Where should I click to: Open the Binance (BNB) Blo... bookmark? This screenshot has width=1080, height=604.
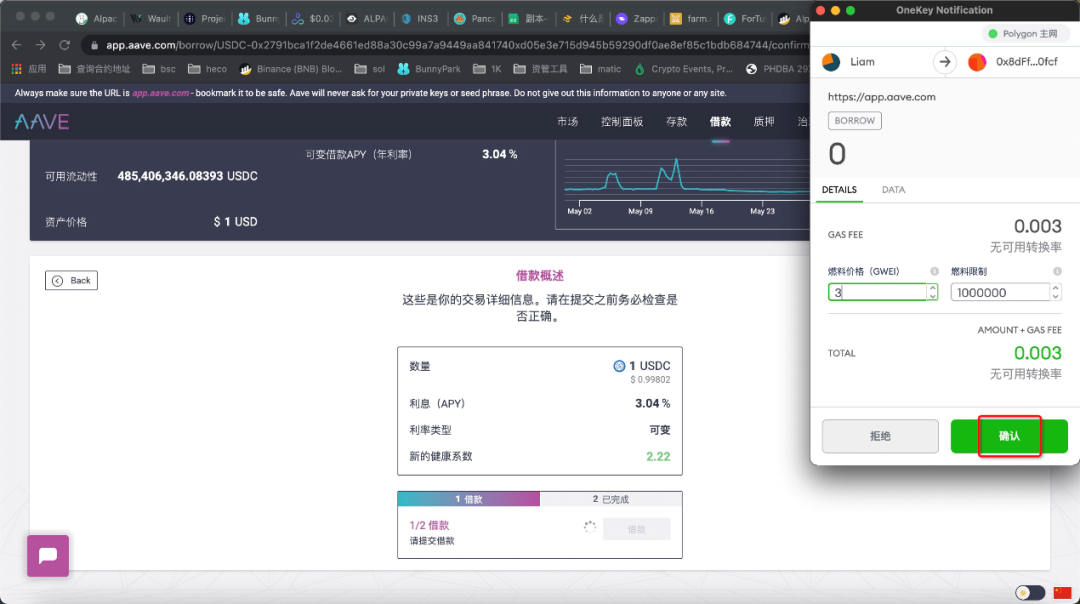pos(290,69)
